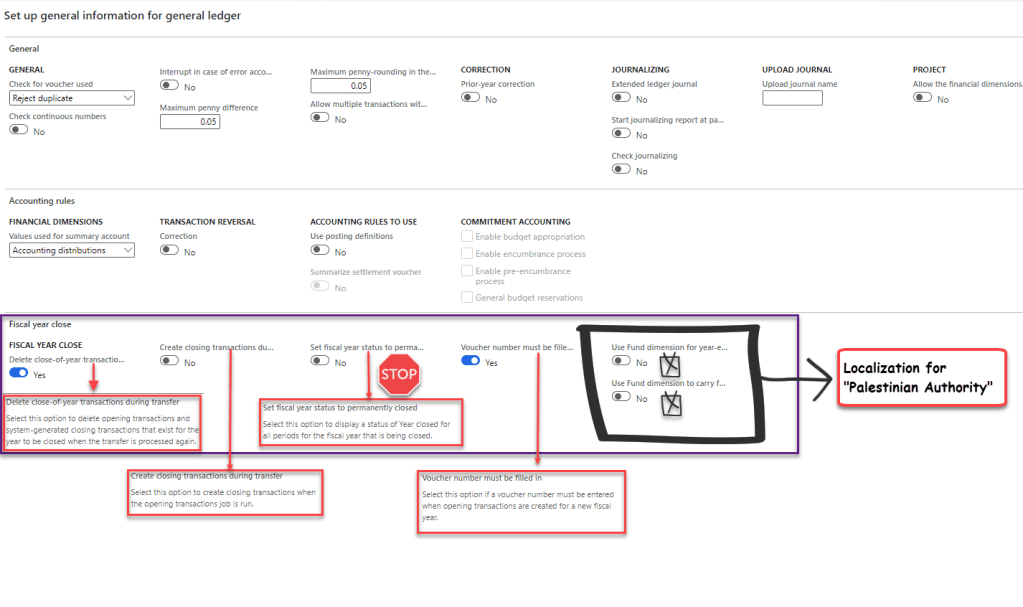The height and width of the screenshot is (607, 1023).
Task: Check Enable budget appropriation checkbox
Action: pos(466,237)
